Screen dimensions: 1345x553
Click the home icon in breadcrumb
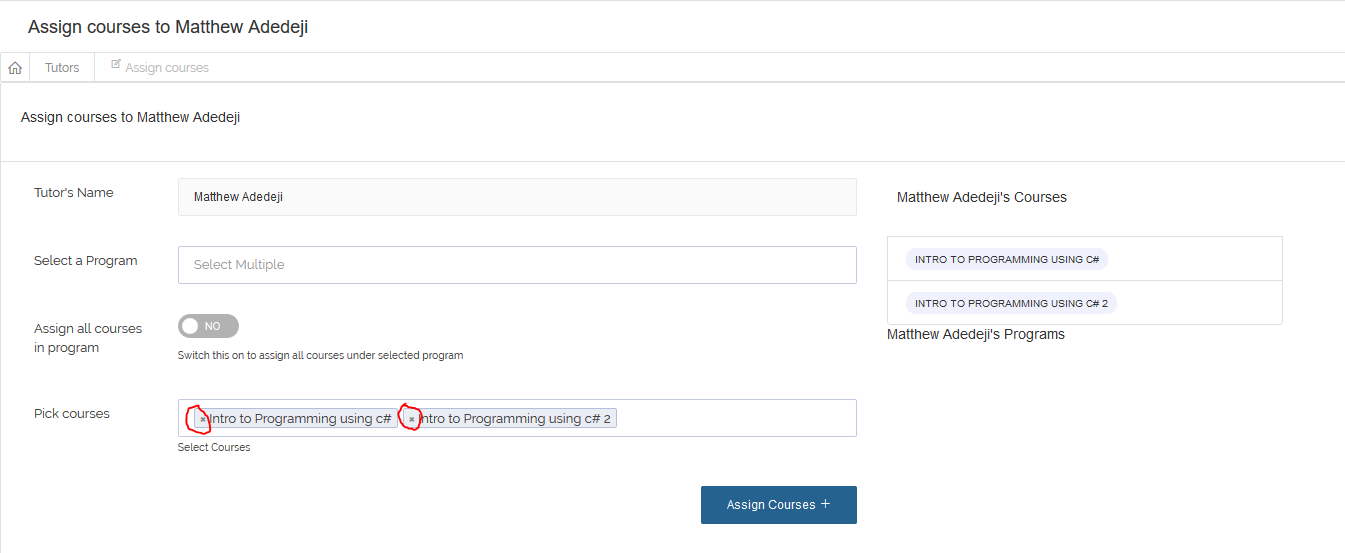point(15,68)
